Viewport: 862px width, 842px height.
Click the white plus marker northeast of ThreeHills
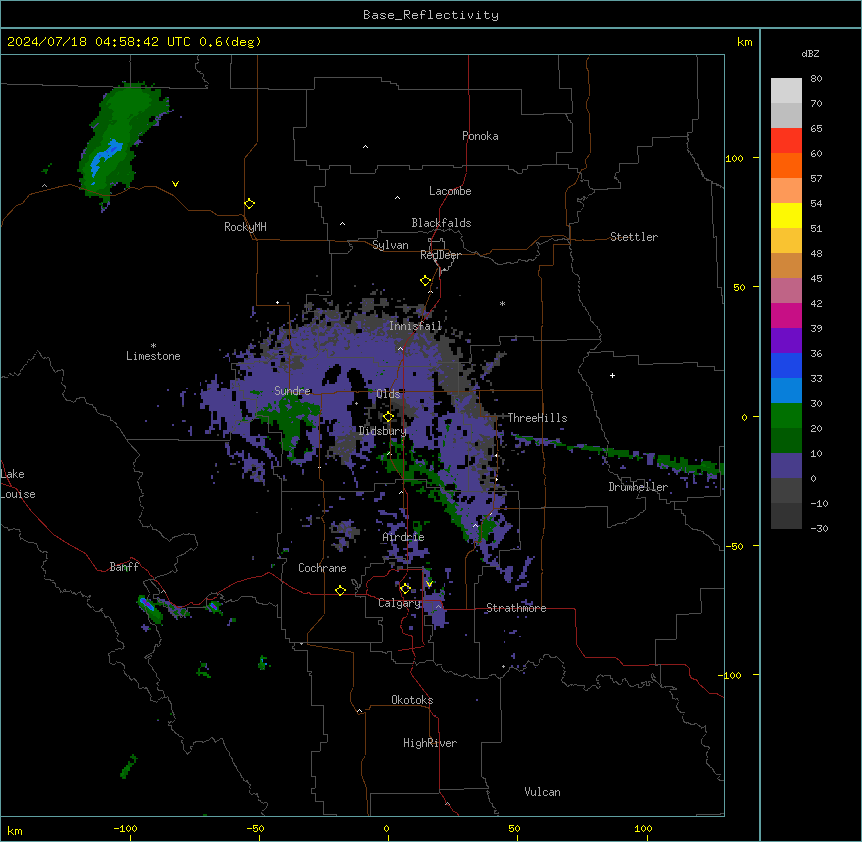coord(612,375)
